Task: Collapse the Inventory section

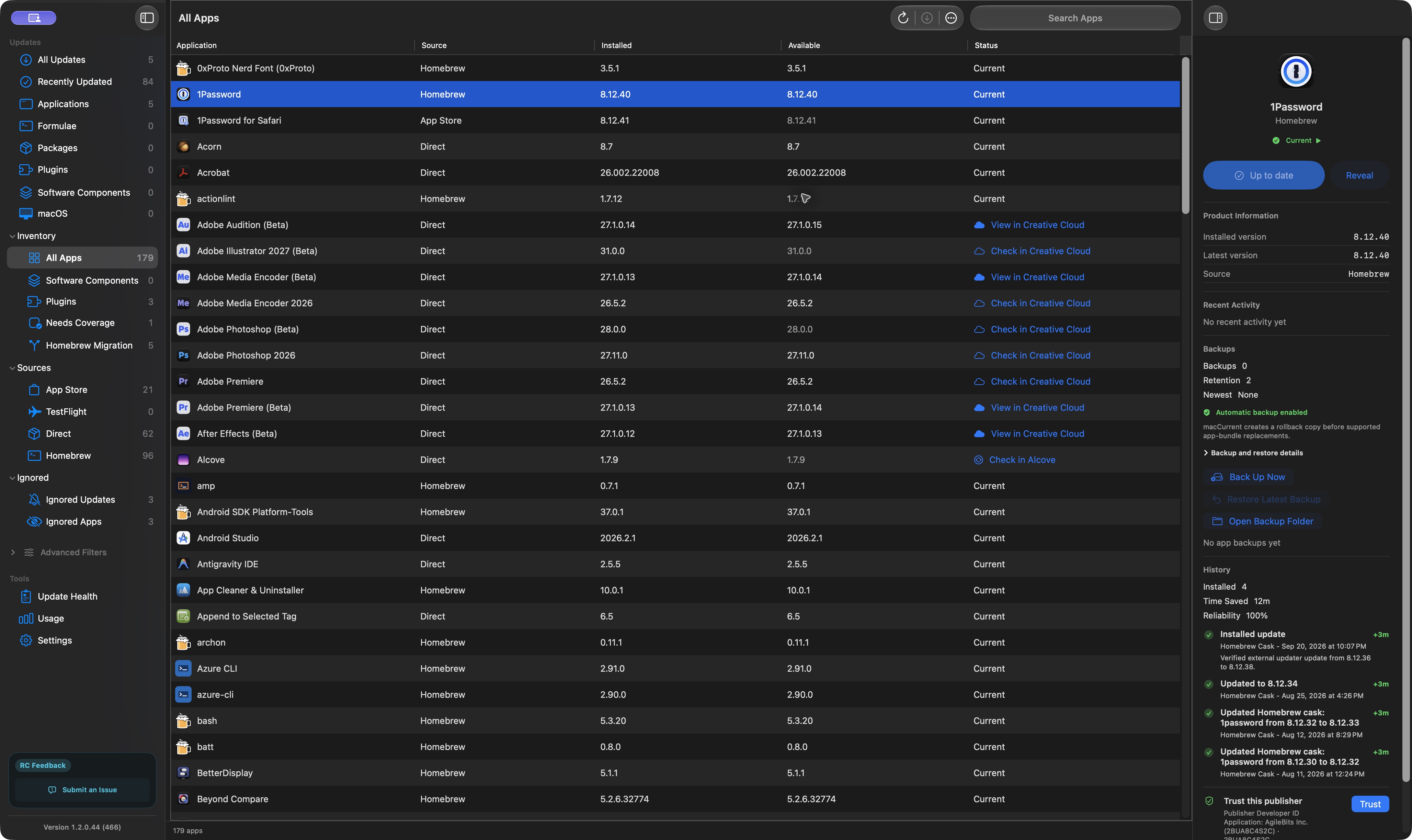Action: (x=12, y=236)
